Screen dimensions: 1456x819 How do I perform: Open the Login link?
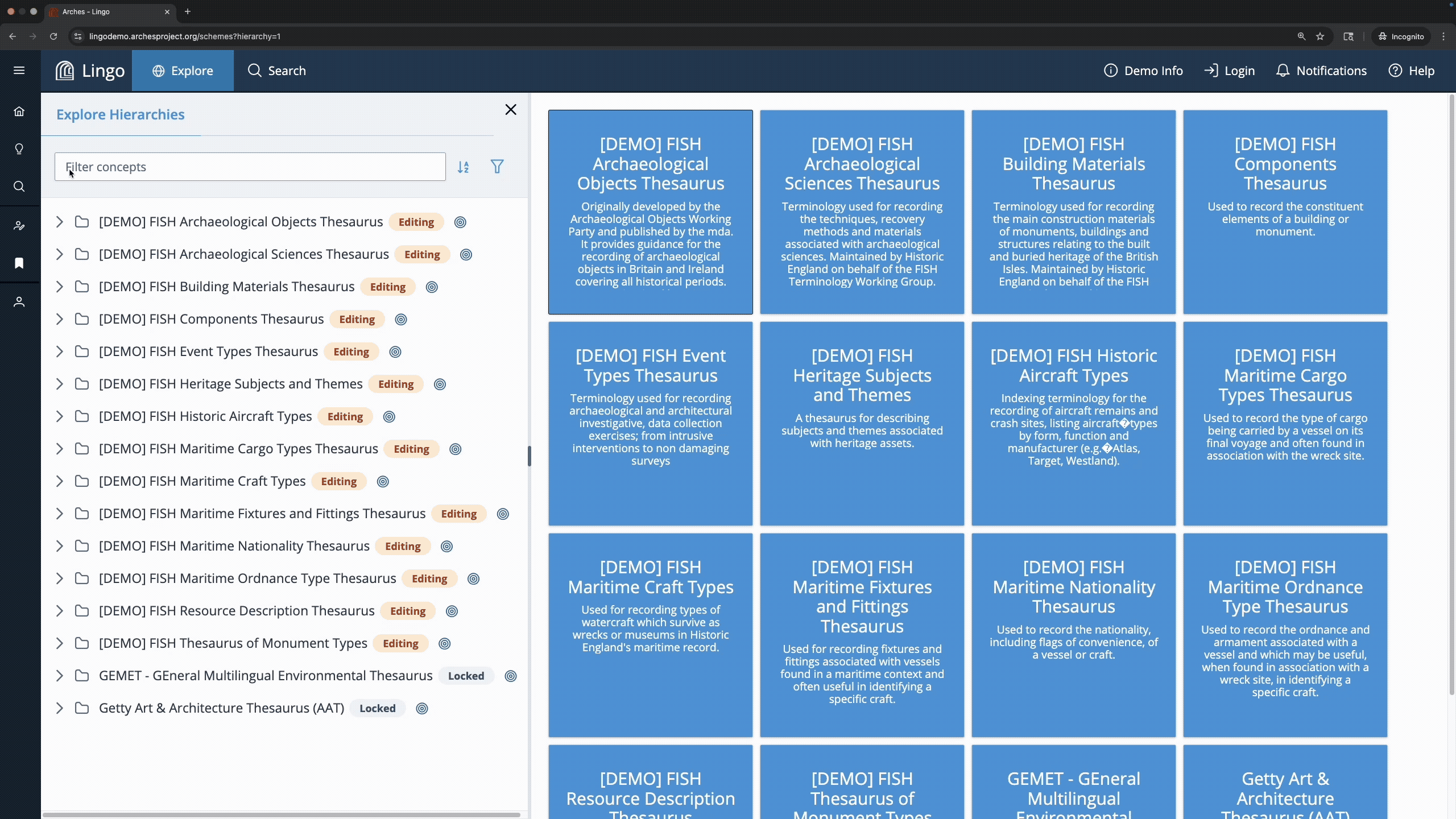pyautogui.click(x=1229, y=71)
